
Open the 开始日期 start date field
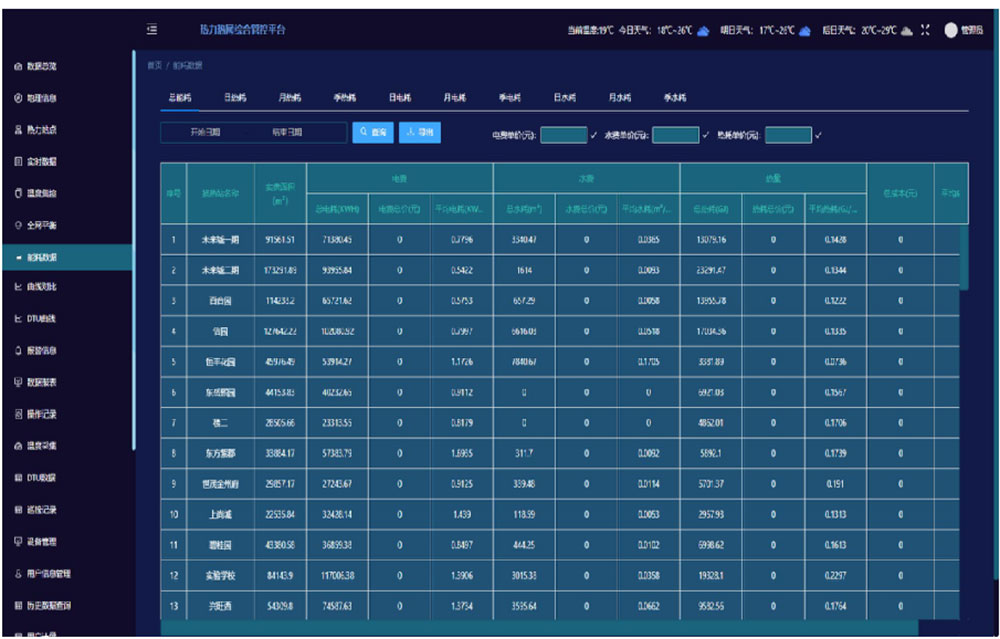point(205,133)
